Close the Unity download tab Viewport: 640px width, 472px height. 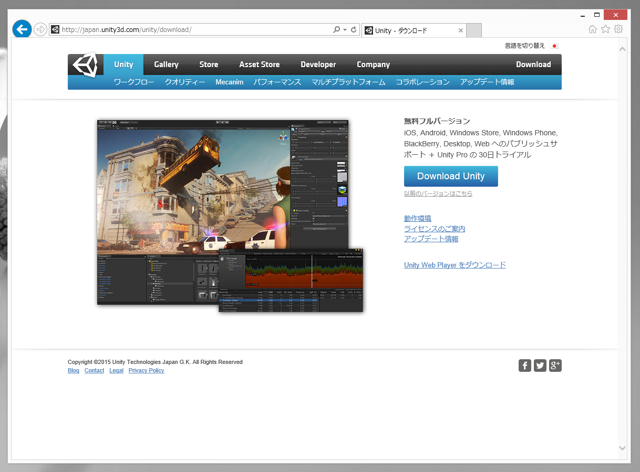(460, 30)
